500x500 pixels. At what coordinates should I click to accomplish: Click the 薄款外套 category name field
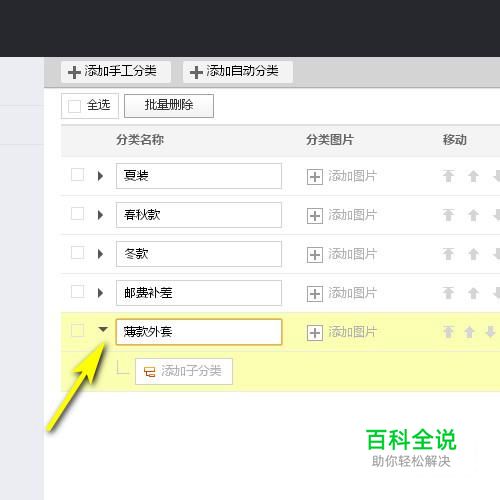[x=199, y=332]
